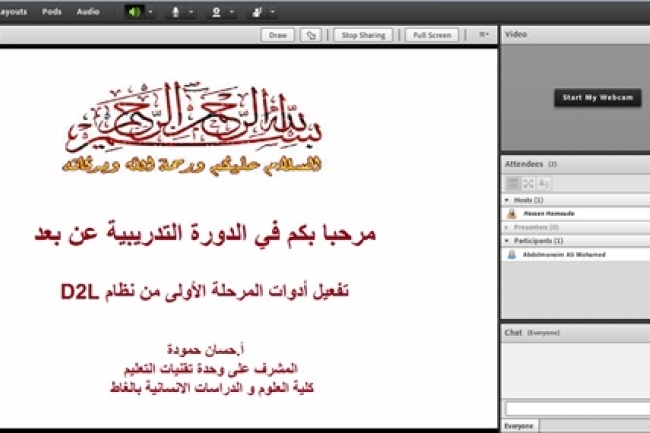Open the Layouts menu

(x=13, y=12)
